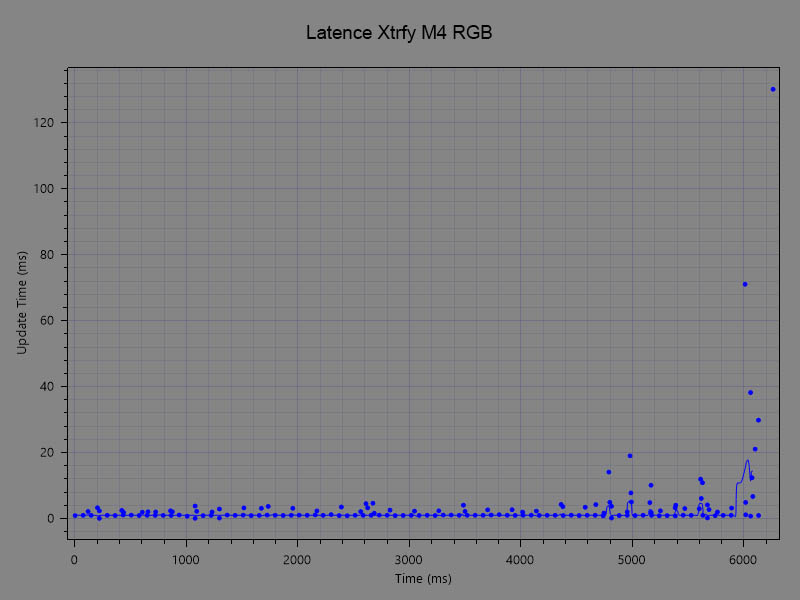This screenshot has height=600, width=800.
Task: Click the 2000 tick label on the x-axis
Action: pyautogui.click(x=297, y=560)
